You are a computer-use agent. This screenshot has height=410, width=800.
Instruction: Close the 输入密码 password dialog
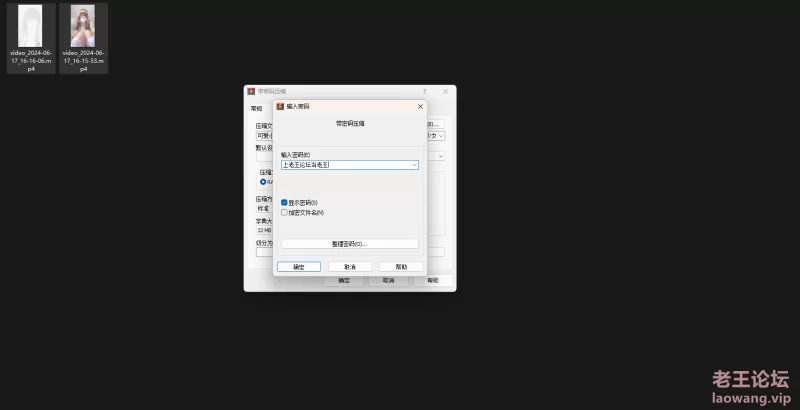(x=419, y=105)
